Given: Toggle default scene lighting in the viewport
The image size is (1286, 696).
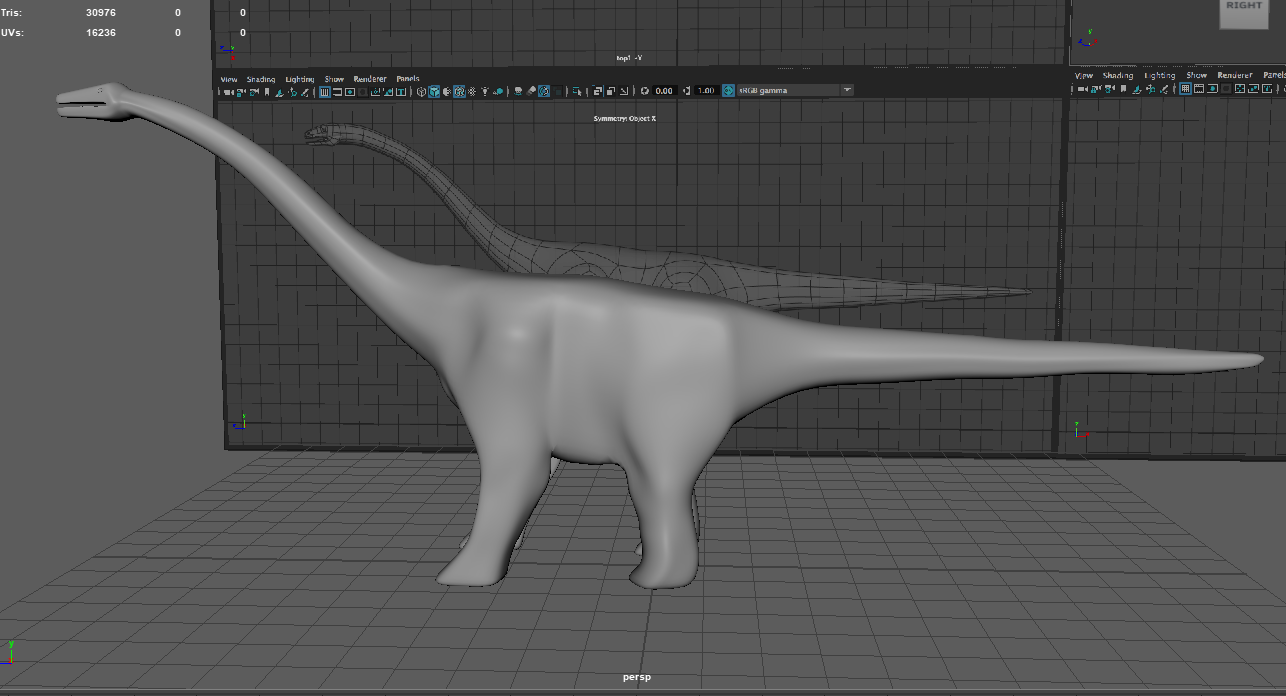Looking at the screenshot, I should (485, 91).
